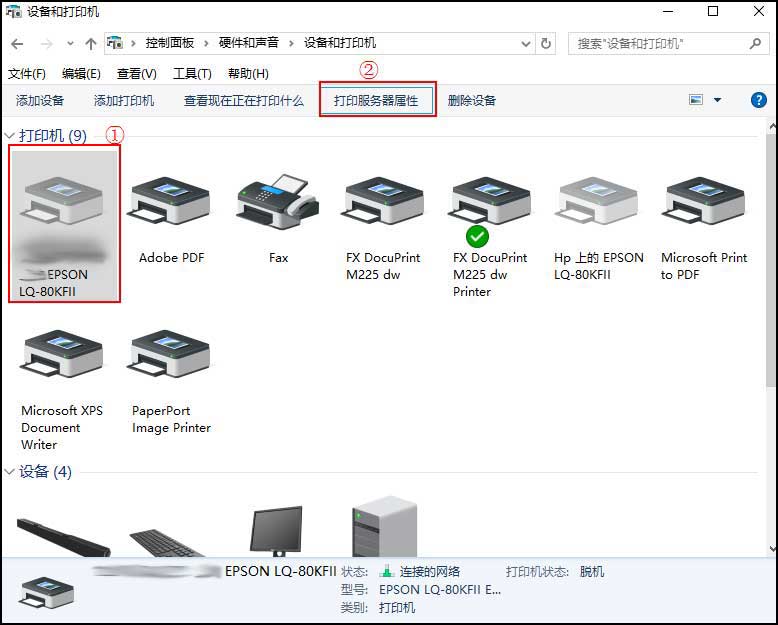Open the 工具(T) menu
Viewport: 778px width, 625px height.
[192, 74]
